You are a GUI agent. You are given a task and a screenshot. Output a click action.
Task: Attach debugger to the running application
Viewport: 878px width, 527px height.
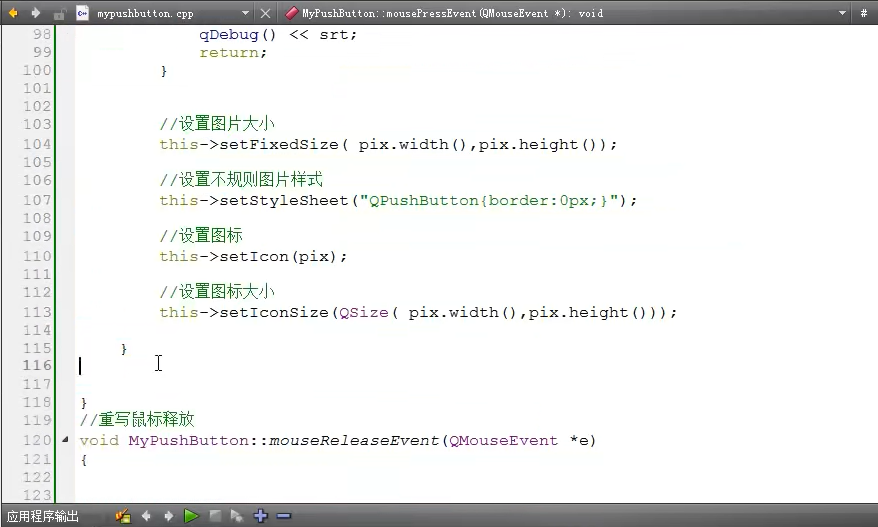(237, 516)
